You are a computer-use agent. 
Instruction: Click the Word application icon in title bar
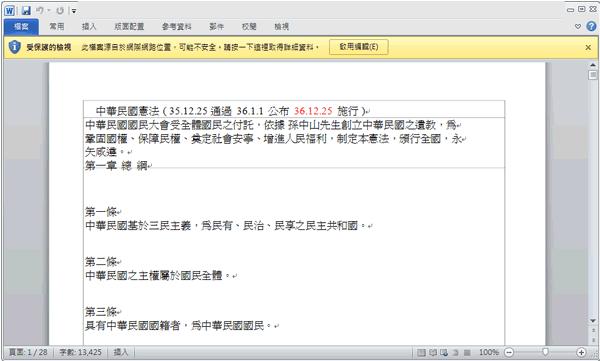coord(9,10)
